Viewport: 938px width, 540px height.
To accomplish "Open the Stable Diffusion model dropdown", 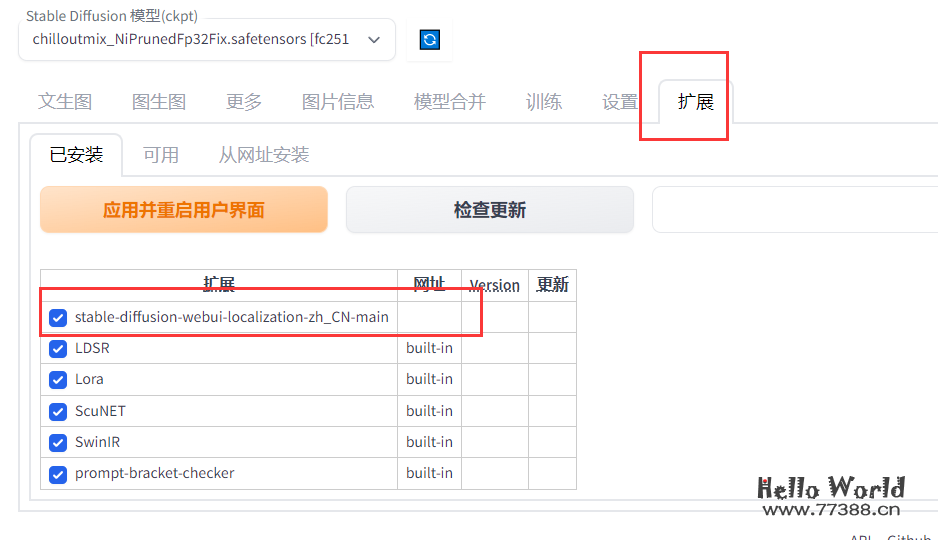I will tap(207, 39).
